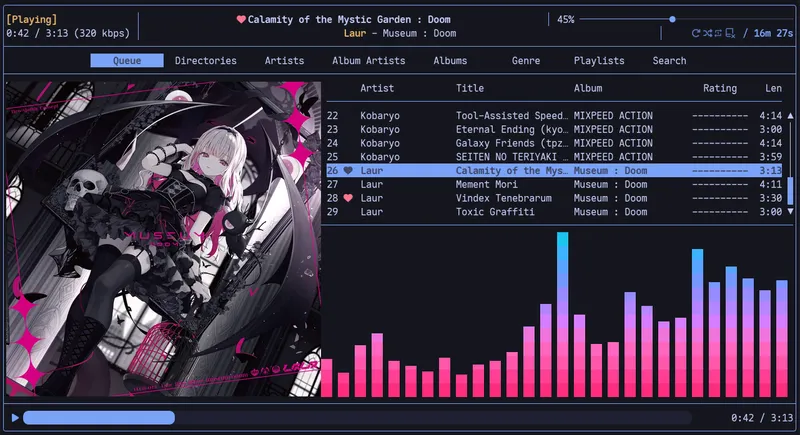Image resolution: width=800 pixels, height=435 pixels.
Task: Click the Rating column header
Action: [720, 88]
